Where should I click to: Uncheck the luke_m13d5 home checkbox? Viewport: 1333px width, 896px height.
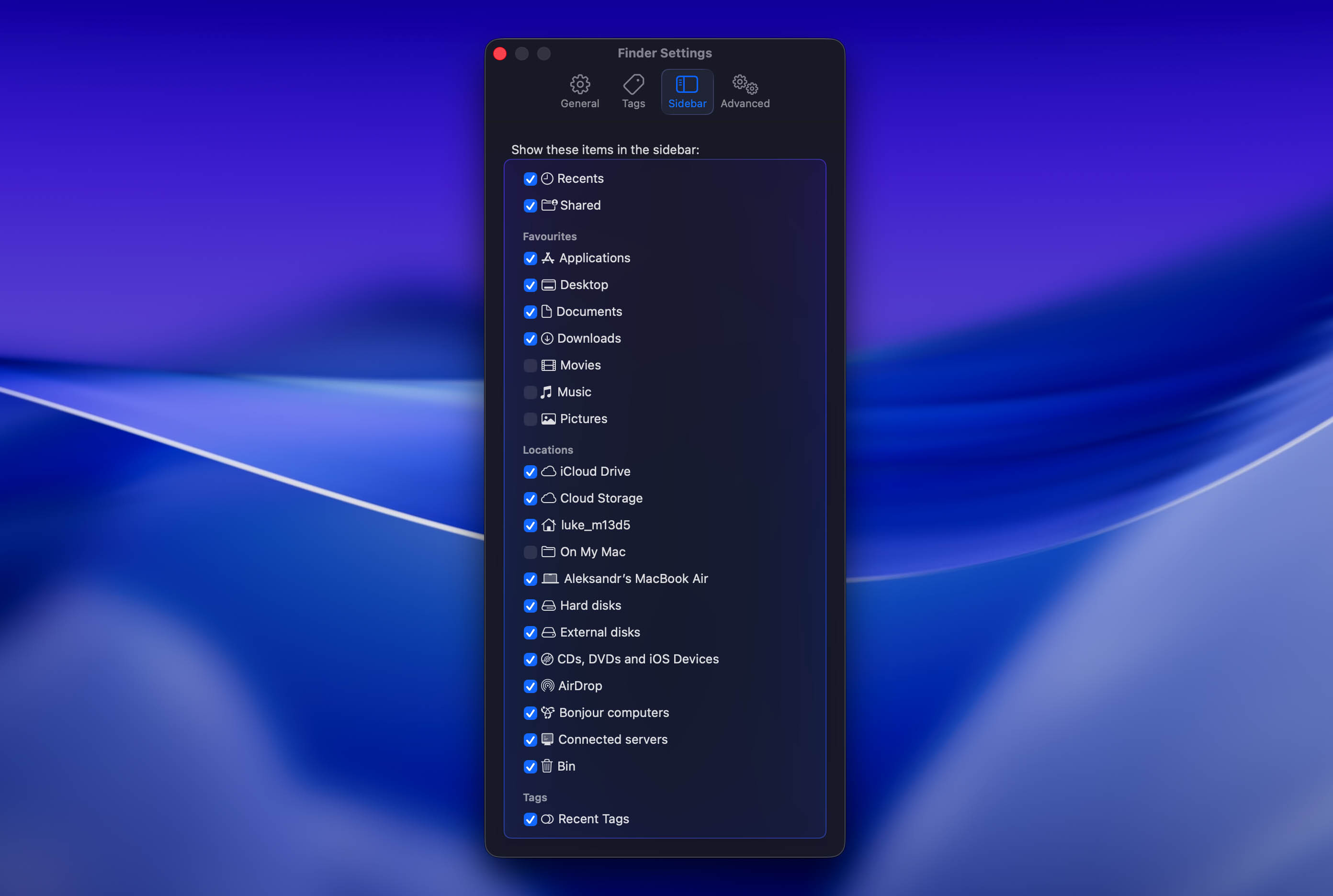coord(530,526)
